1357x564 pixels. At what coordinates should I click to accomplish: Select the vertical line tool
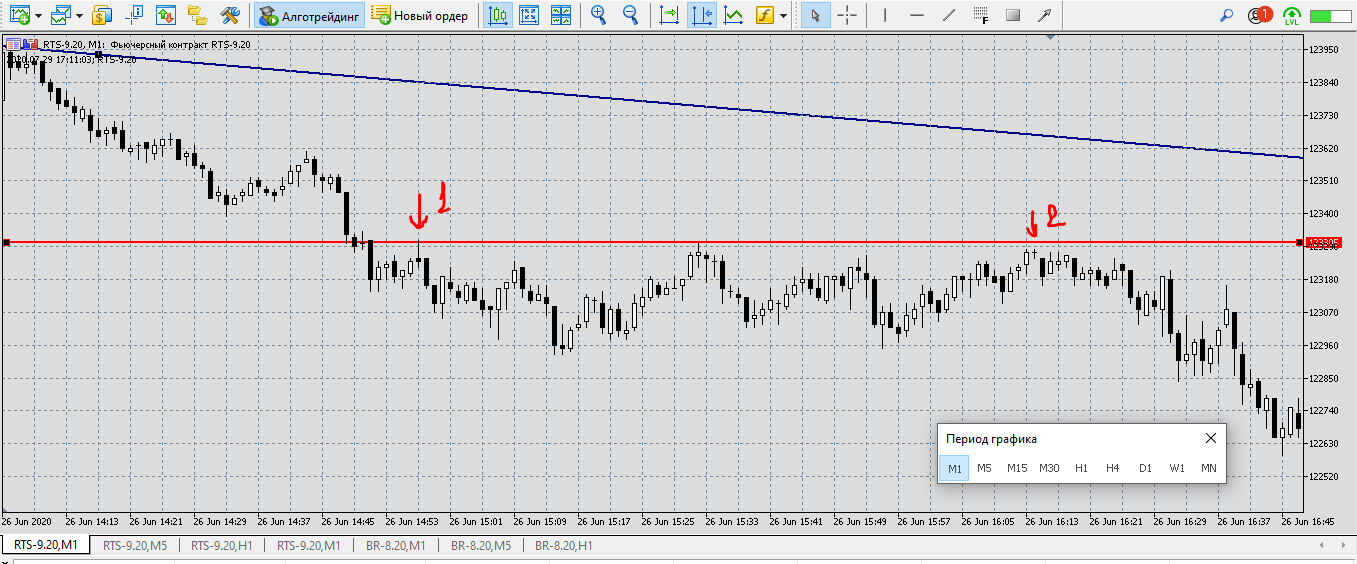point(885,15)
